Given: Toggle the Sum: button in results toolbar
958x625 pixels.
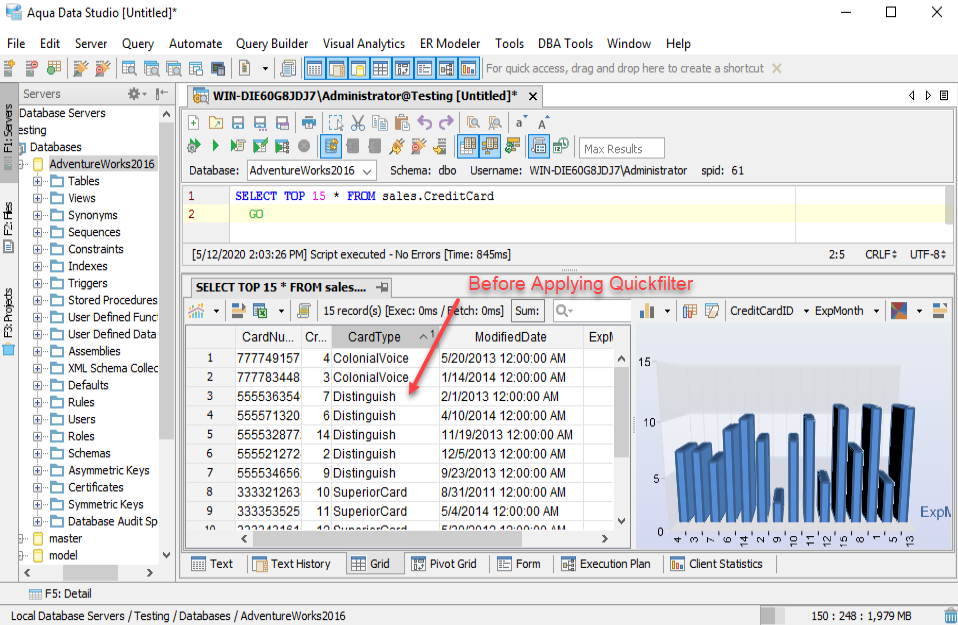Looking at the screenshot, I should (x=526, y=311).
